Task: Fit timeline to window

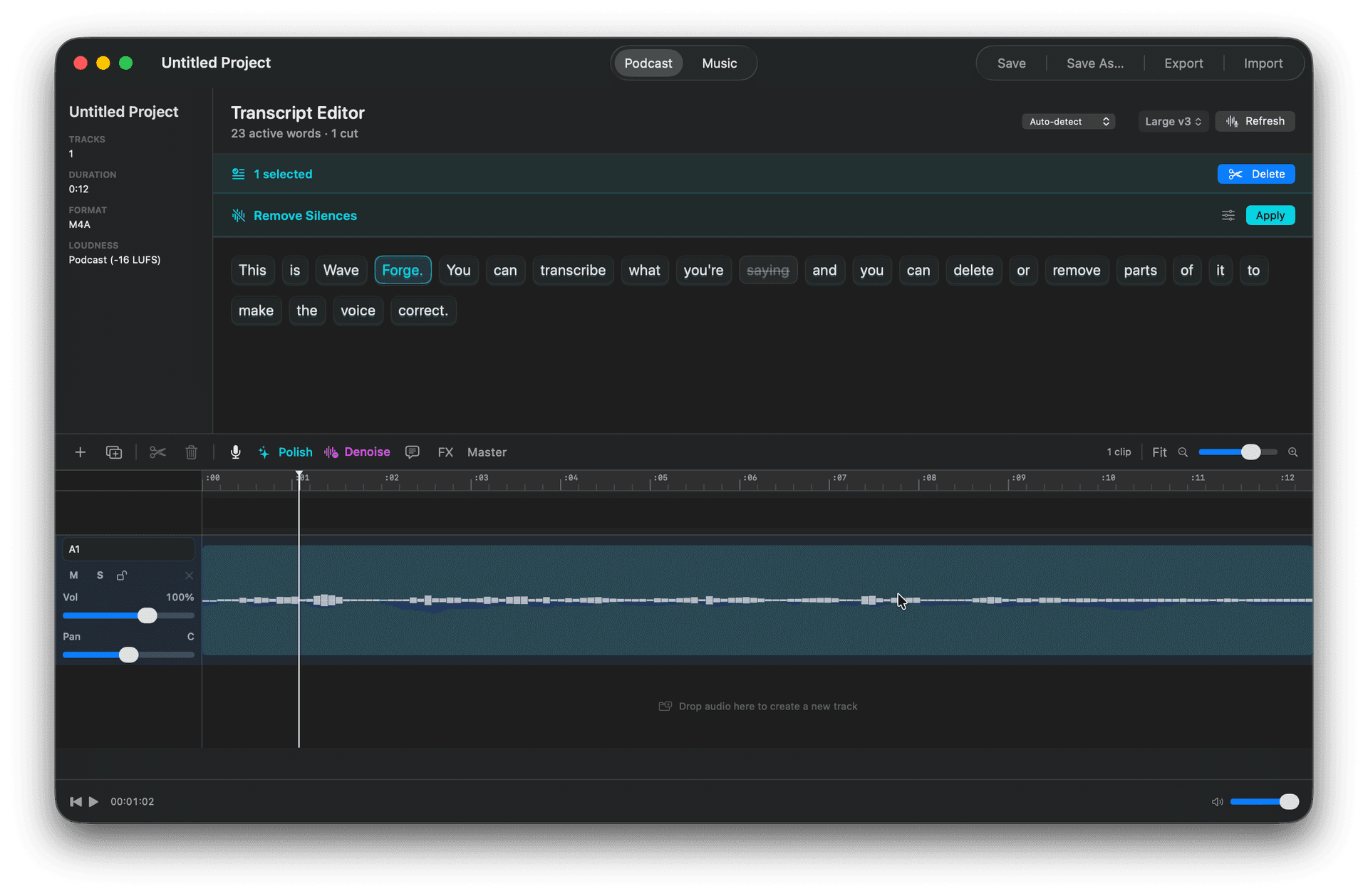Action: (1159, 452)
